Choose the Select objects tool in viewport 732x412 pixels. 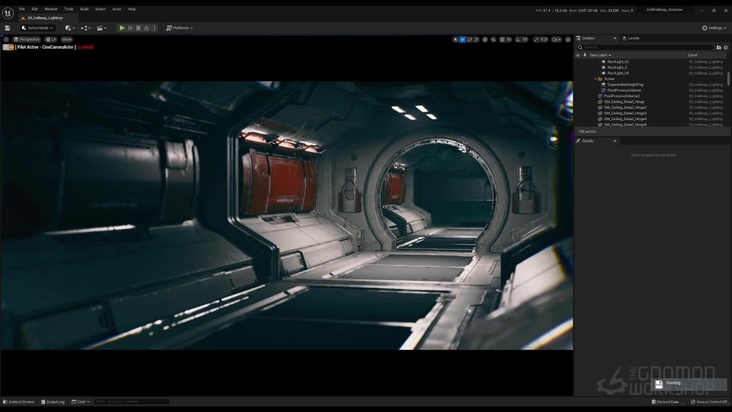pos(455,40)
